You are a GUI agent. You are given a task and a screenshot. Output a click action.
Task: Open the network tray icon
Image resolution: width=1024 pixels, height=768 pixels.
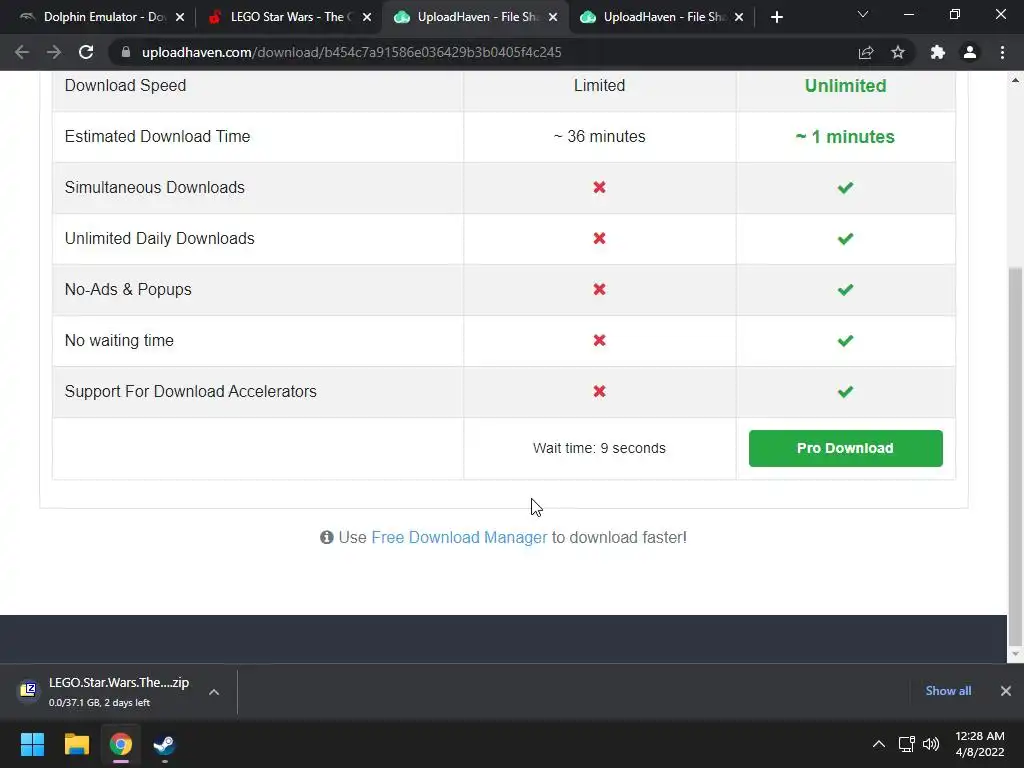906,744
